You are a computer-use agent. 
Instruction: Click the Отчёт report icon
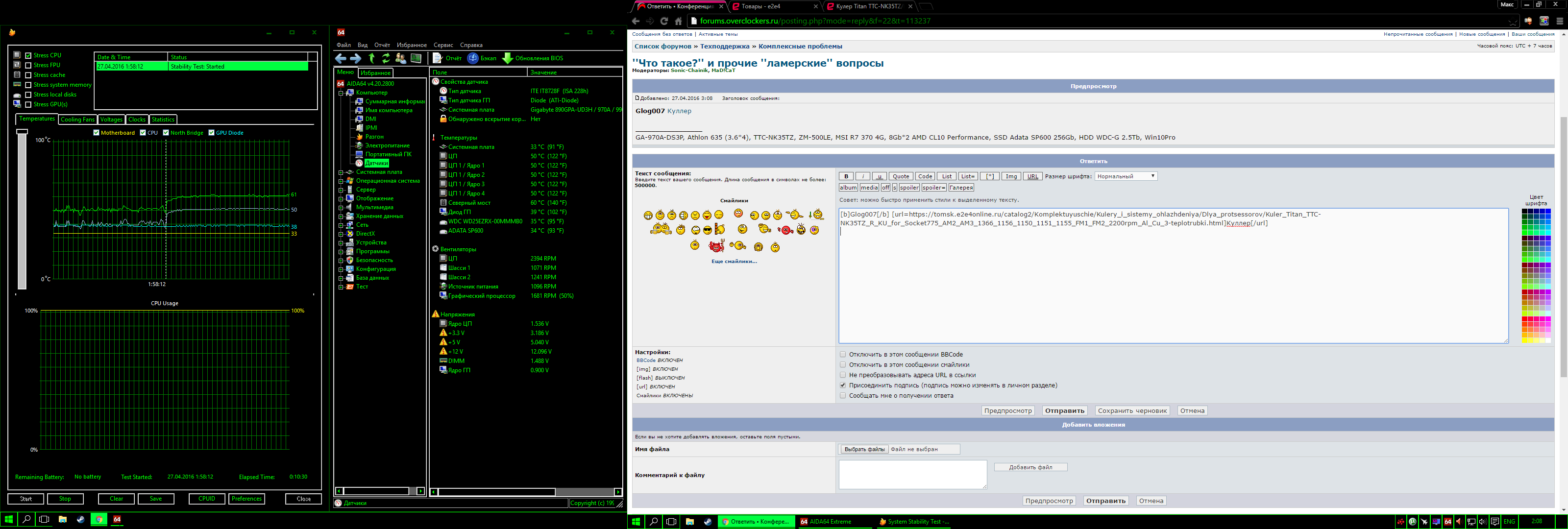click(x=437, y=58)
